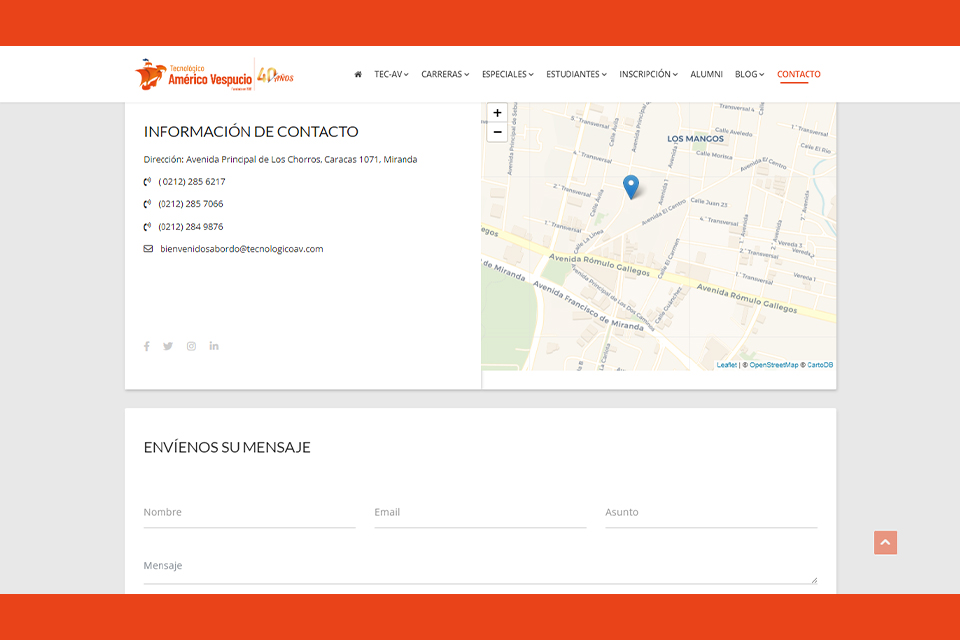Screen dimensions: 960x640
Task: Open the LinkedIn social icon
Action: (x=214, y=346)
